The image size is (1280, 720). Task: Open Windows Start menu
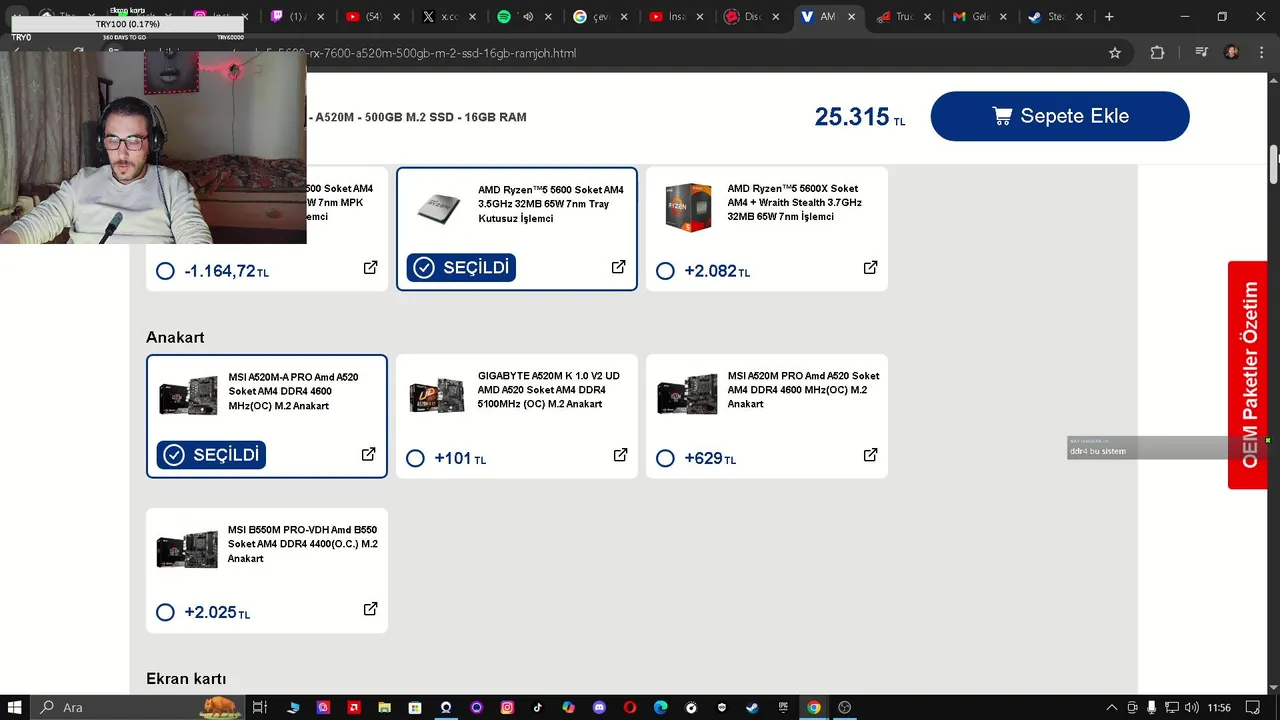[15, 707]
